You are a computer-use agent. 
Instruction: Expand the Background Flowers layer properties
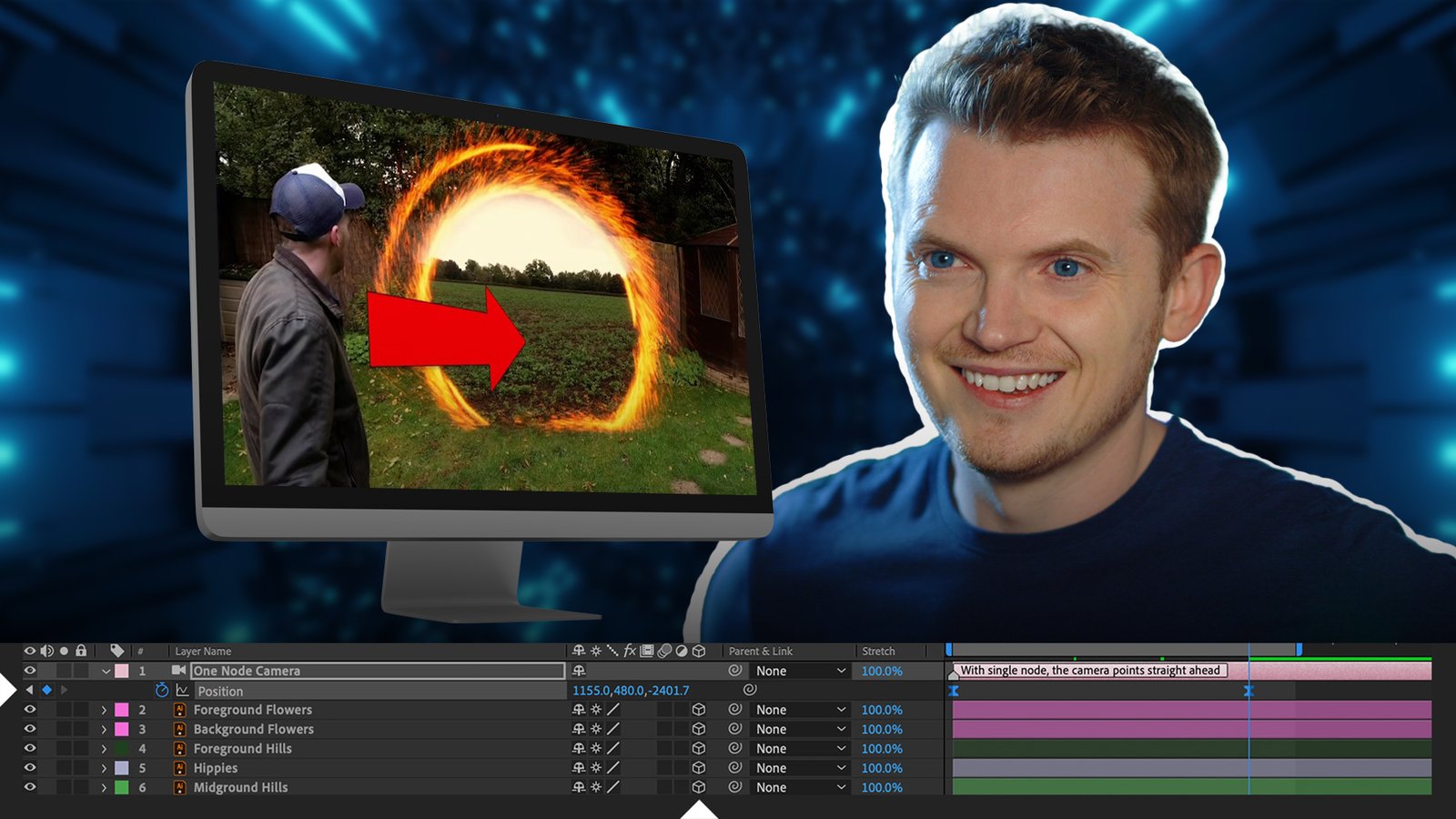[x=104, y=729]
